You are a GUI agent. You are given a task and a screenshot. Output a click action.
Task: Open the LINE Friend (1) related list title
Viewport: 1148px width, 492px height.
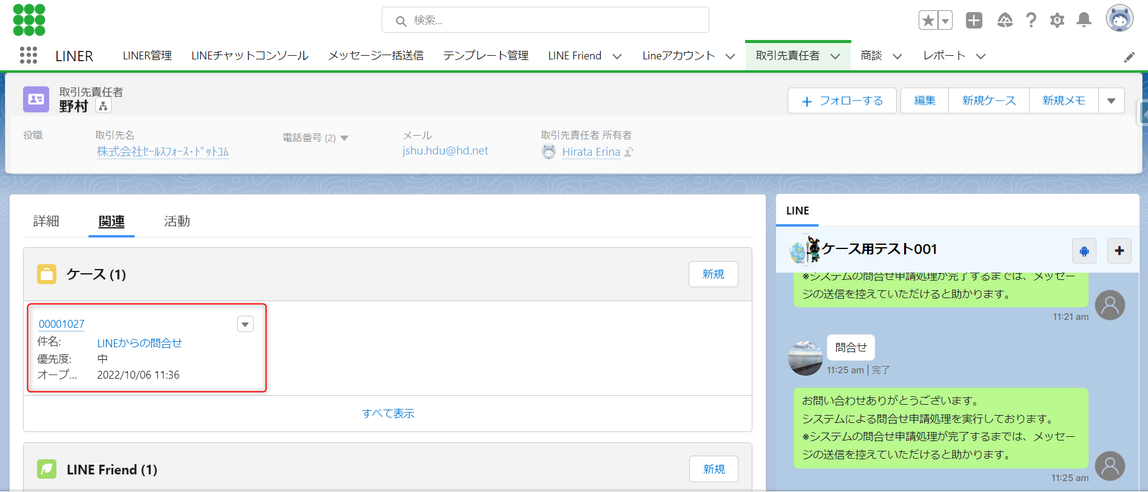112,469
